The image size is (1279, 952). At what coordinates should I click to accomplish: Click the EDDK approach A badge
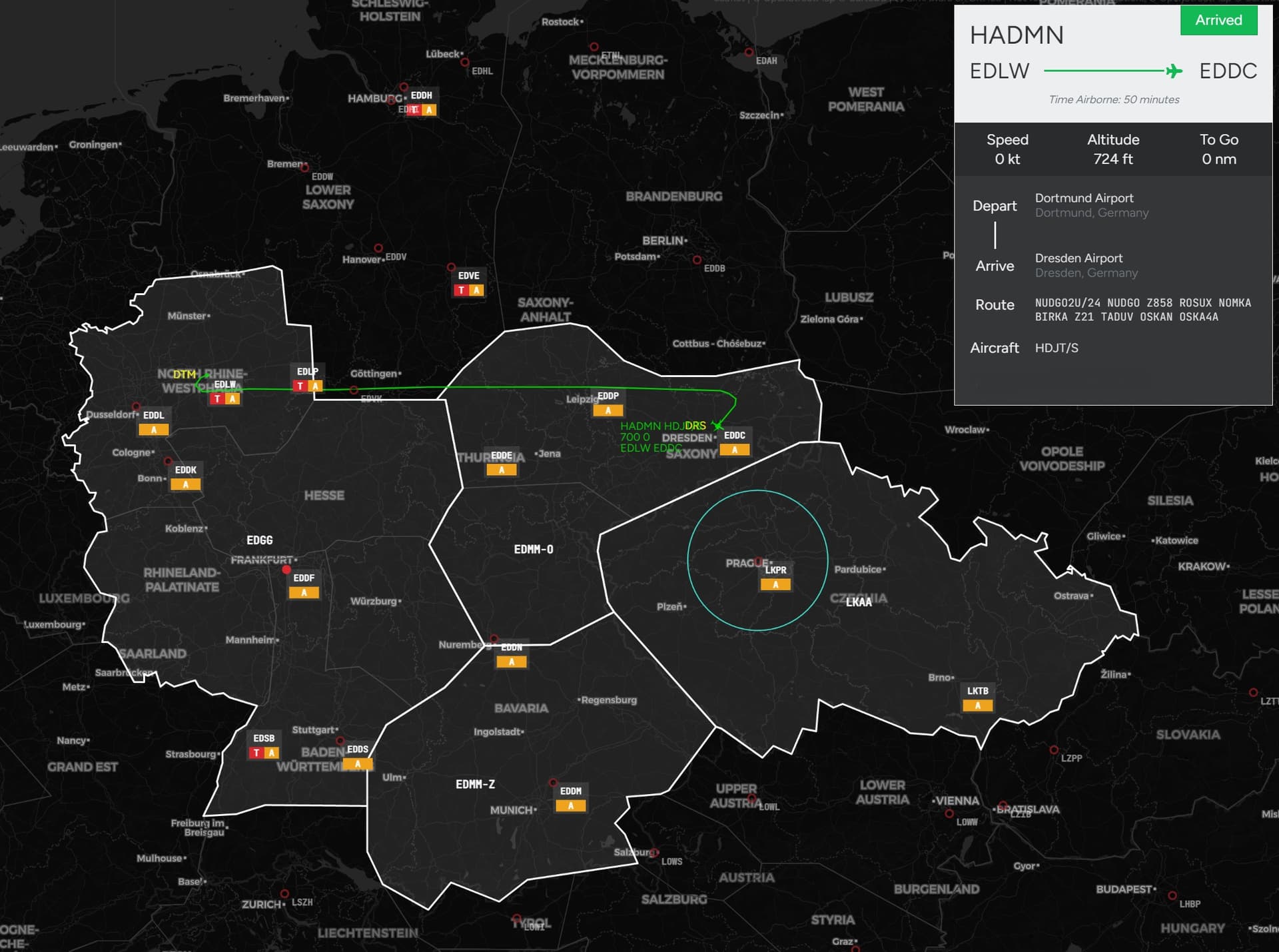pyautogui.click(x=186, y=484)
